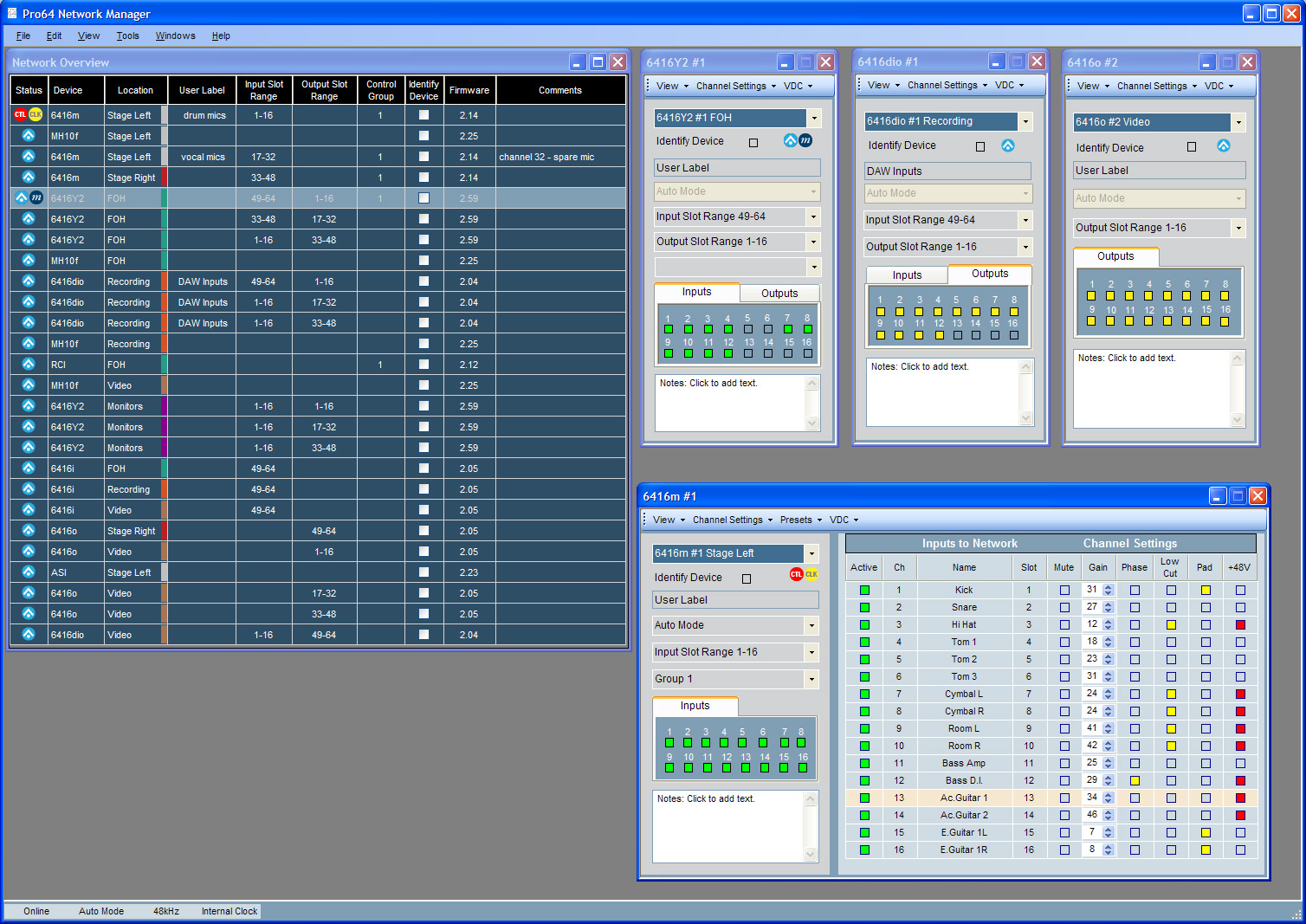The height and width of the screenshot is (924, 1306).
Task: Click status icon of 6416dio Video row
Action: click(29, 634)
